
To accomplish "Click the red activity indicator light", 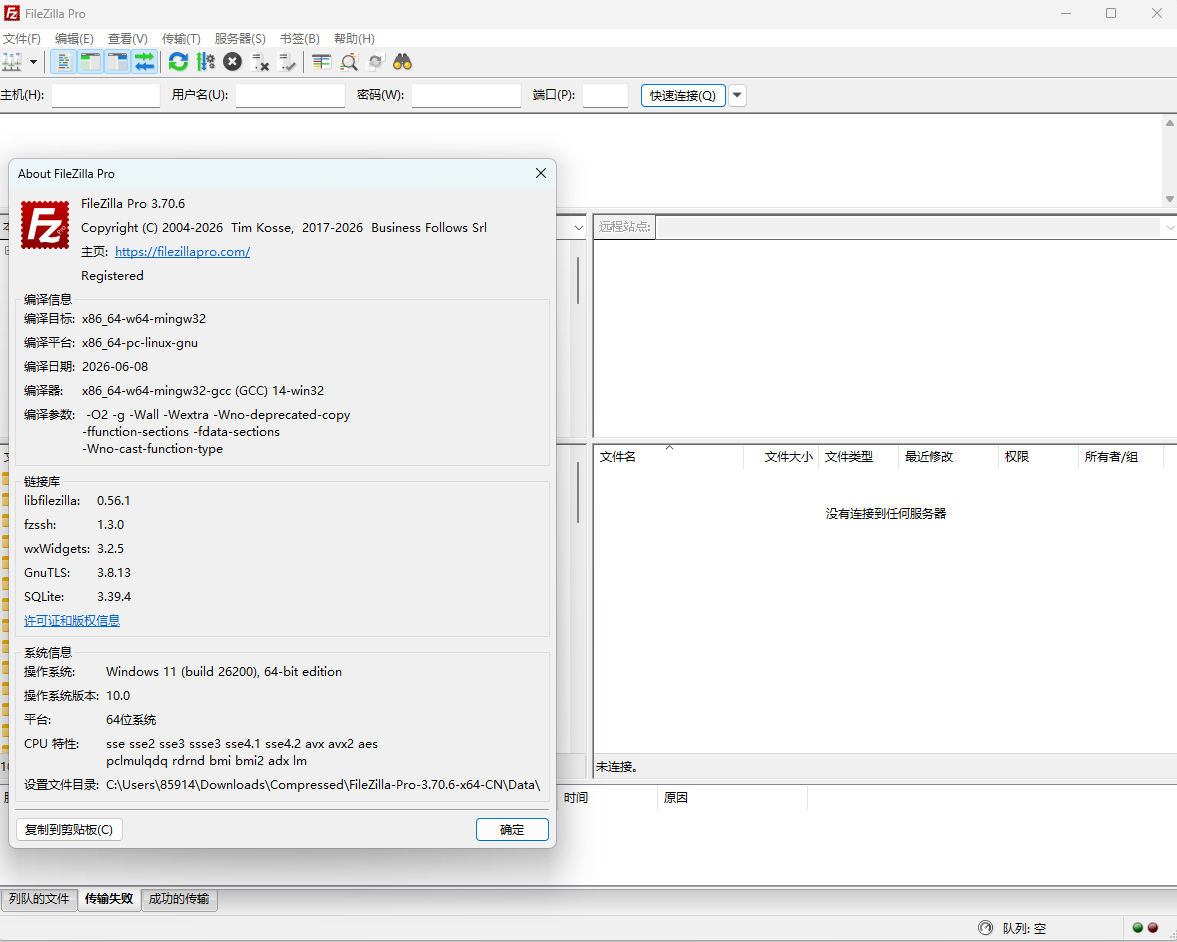I will [1153, 928].
